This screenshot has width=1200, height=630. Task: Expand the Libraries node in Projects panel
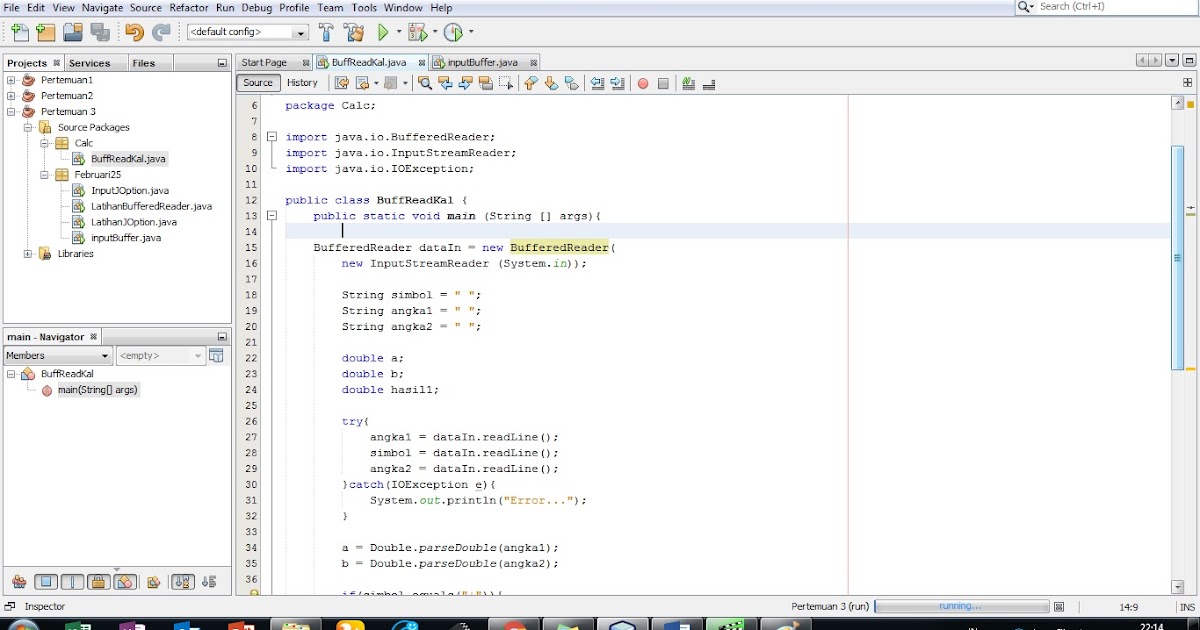pyautogui.click(x=30, y=253)
